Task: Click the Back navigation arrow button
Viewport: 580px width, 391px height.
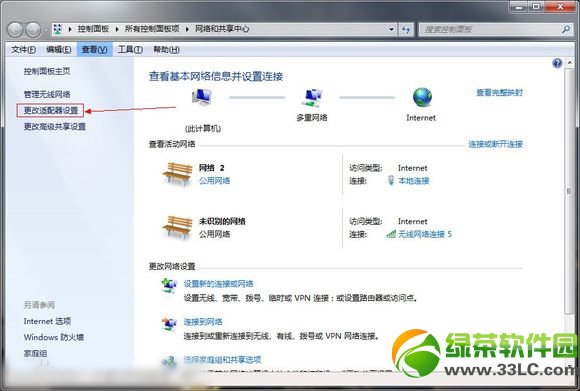Action: 15,30
